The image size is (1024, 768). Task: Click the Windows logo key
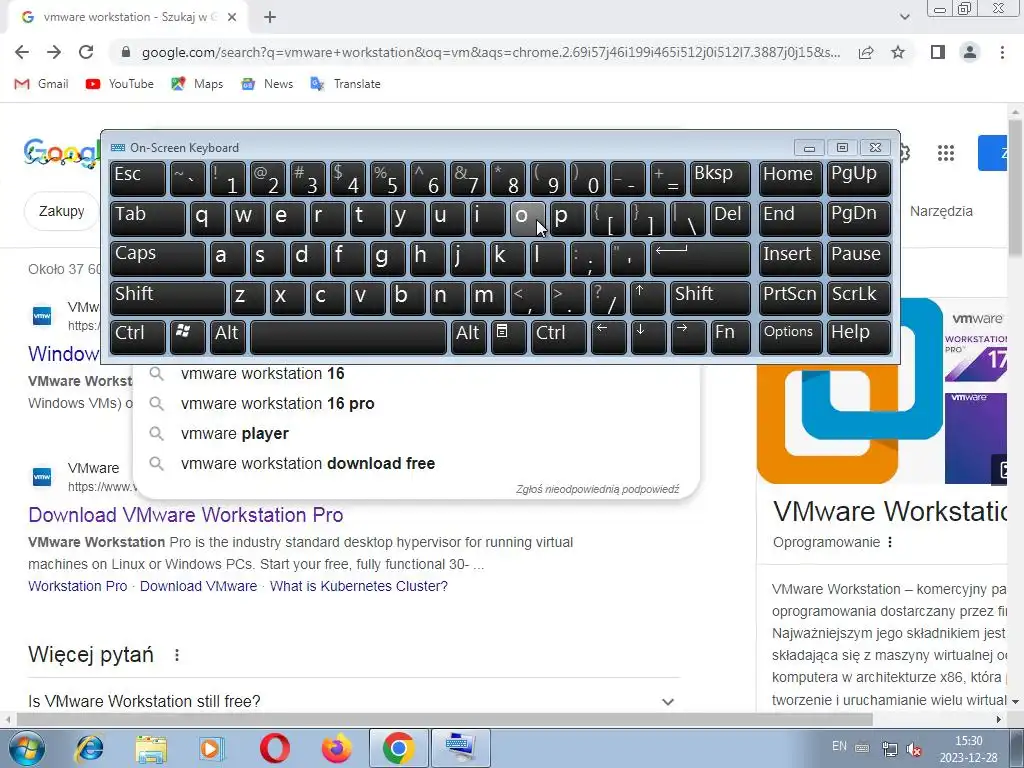point(187,338)
